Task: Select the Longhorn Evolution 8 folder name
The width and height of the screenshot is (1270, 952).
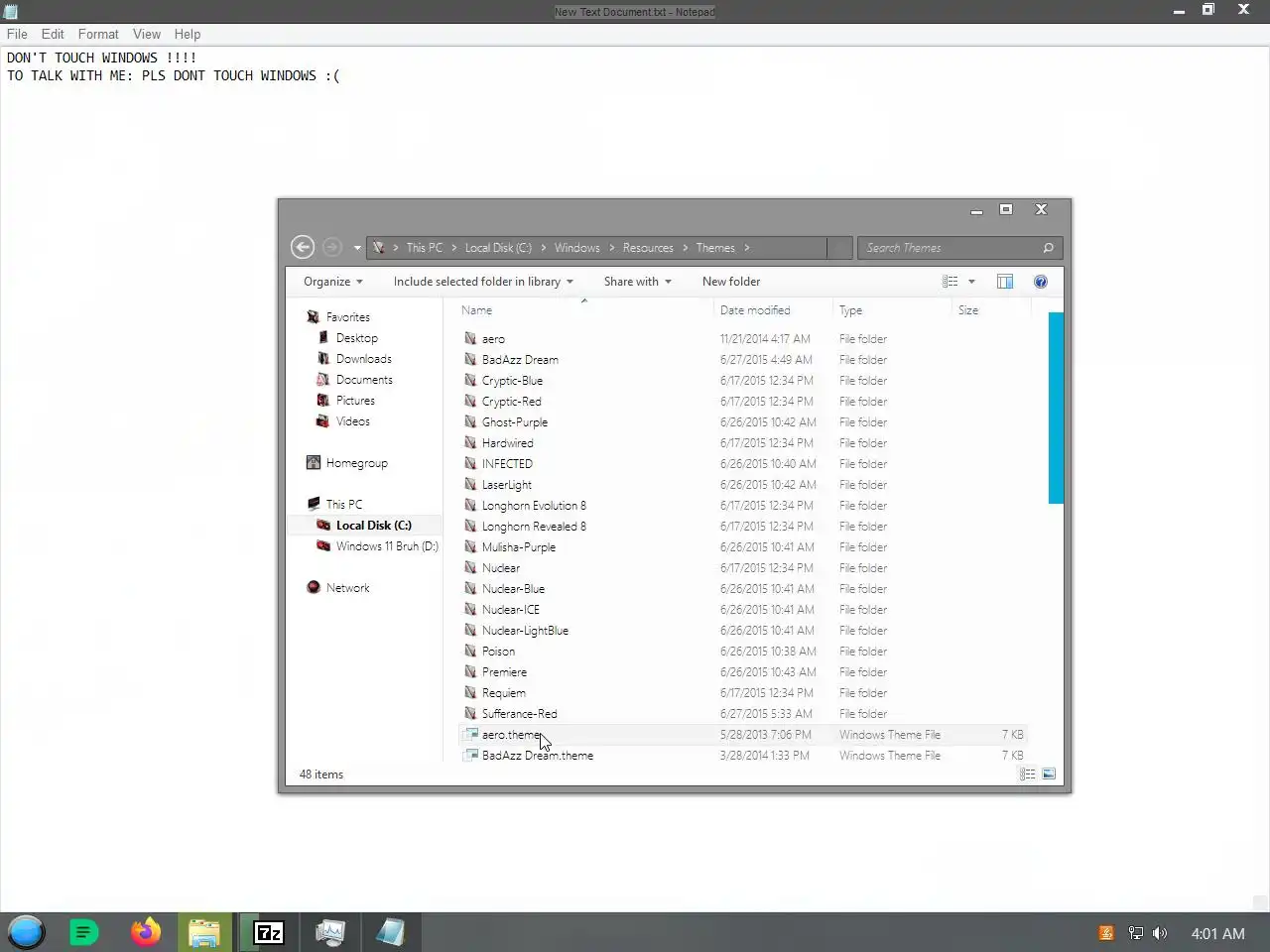Action: 534,506
